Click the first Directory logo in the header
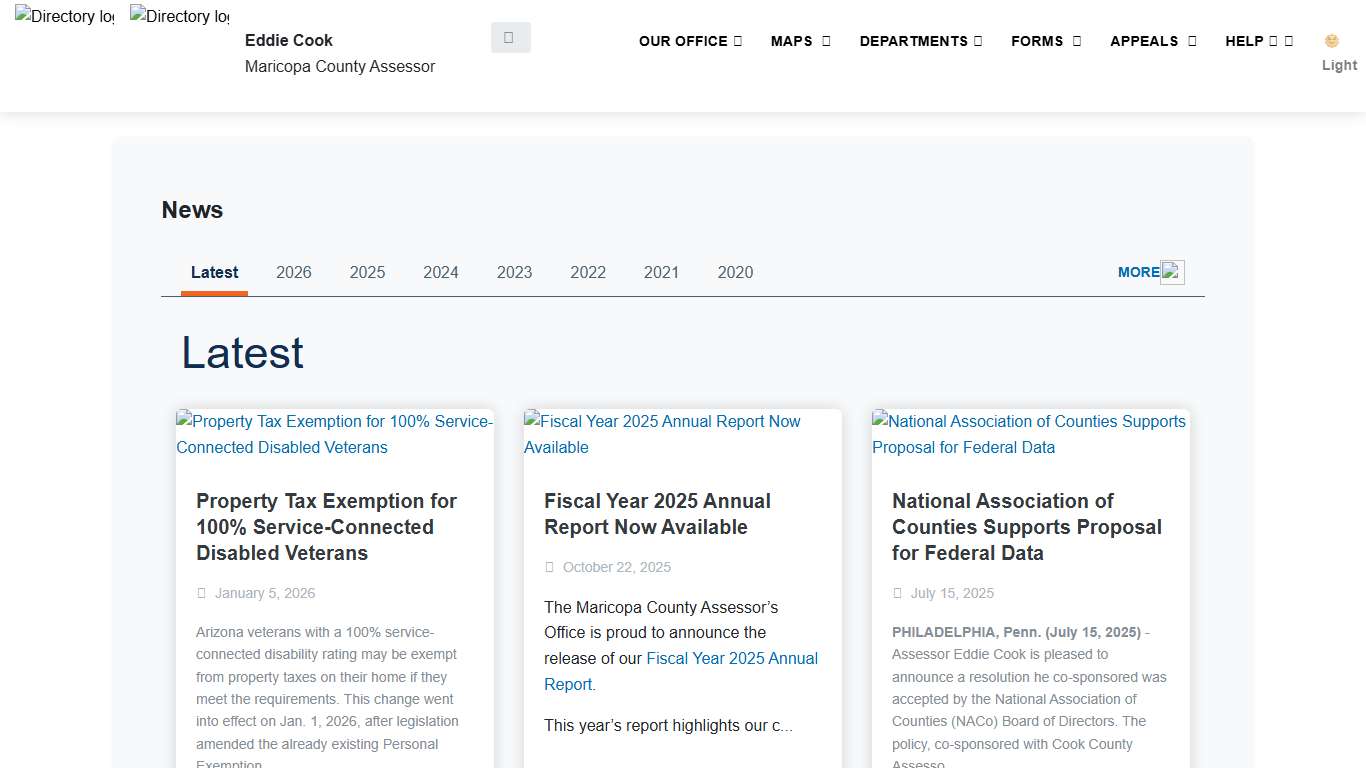The image size is (1366, 768). click(x=63, y=16)
